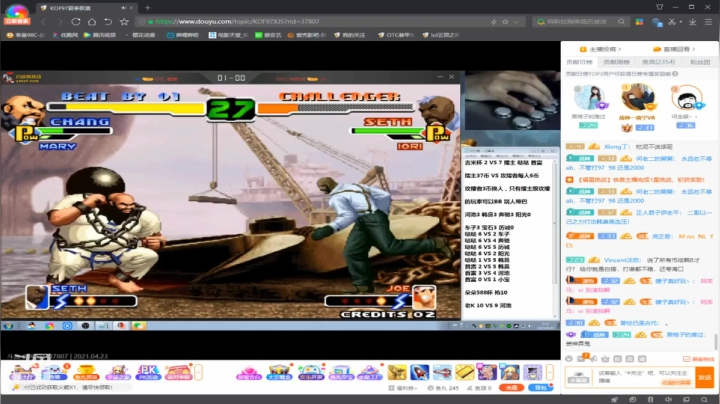Expand the screenshot tool dropdown arrow

pos(681,22)
